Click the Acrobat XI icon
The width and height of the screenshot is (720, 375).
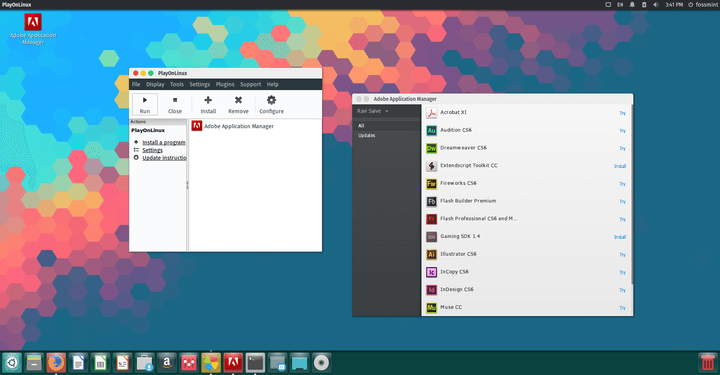coord(431,112)
